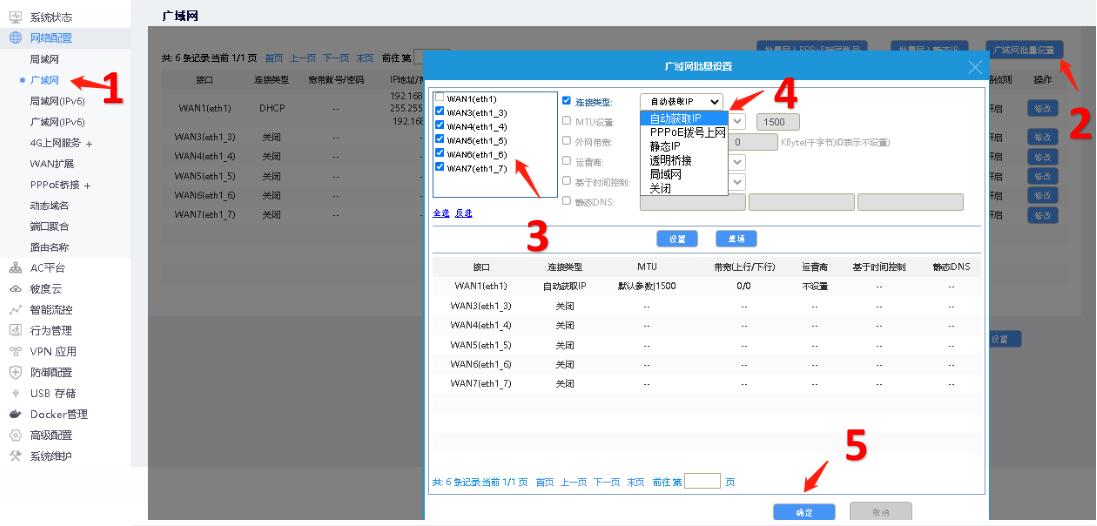
Task: Open the 运营商 dropdown arrow
Action: (x=738, y=162)
